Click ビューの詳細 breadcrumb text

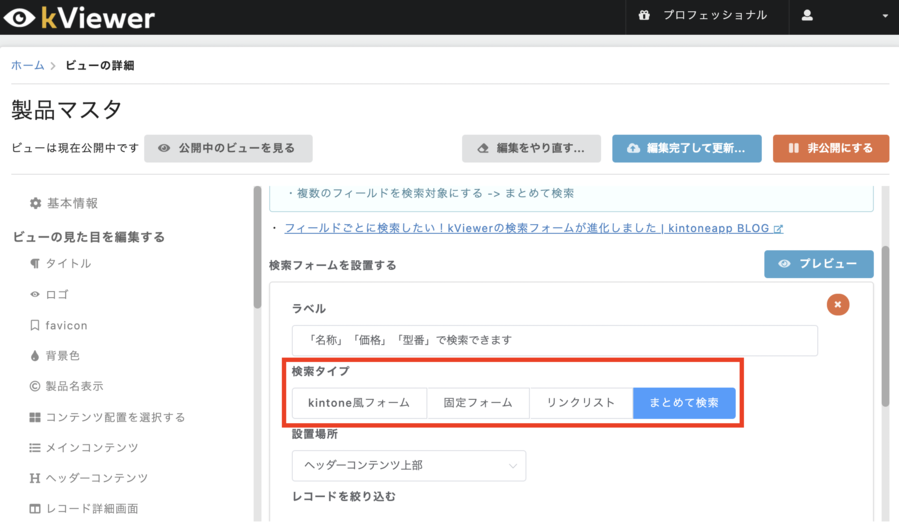100,65
